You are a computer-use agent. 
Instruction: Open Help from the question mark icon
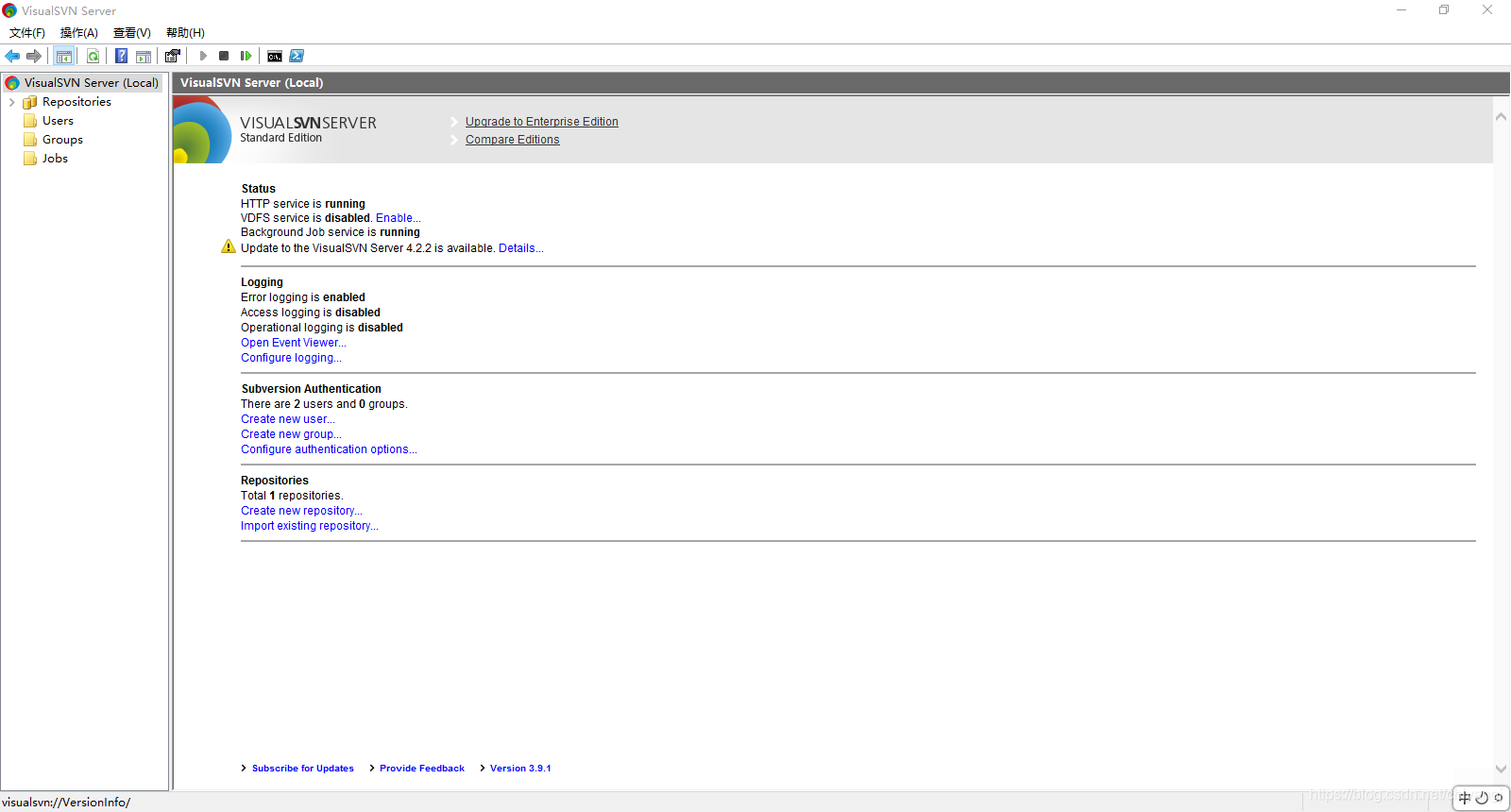coord(122,56)
